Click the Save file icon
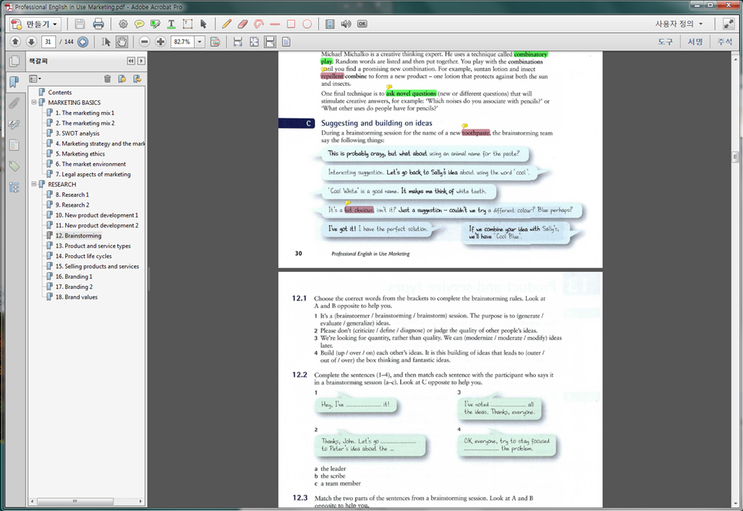The image size is (743, 511). (x=80, y=24)
